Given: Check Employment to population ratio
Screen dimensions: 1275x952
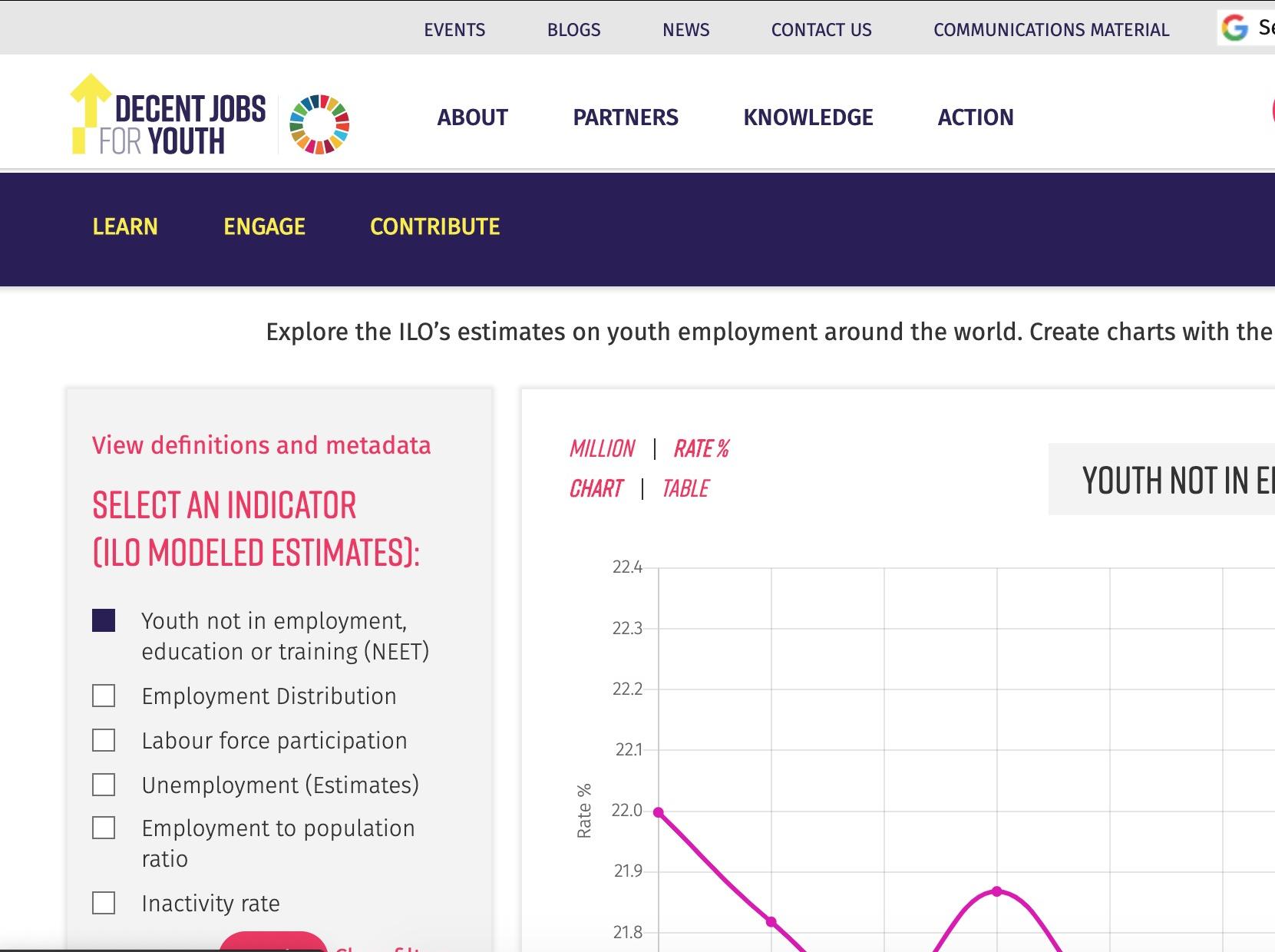Looking at the screenshot, I should 103,828.
